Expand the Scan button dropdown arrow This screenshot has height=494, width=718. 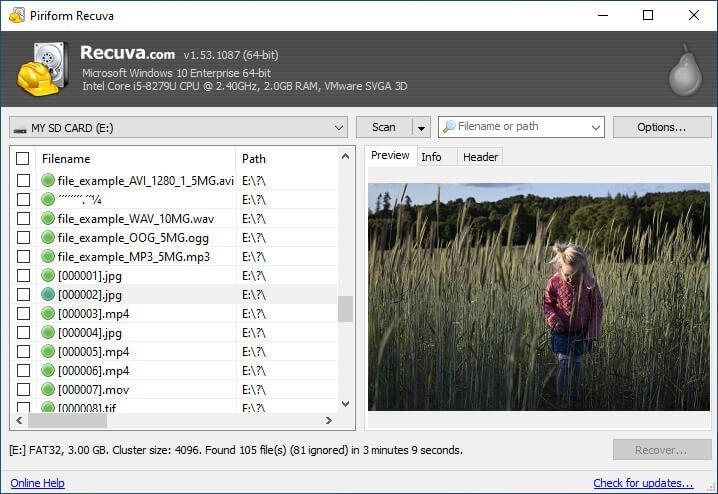coord(421,128)
